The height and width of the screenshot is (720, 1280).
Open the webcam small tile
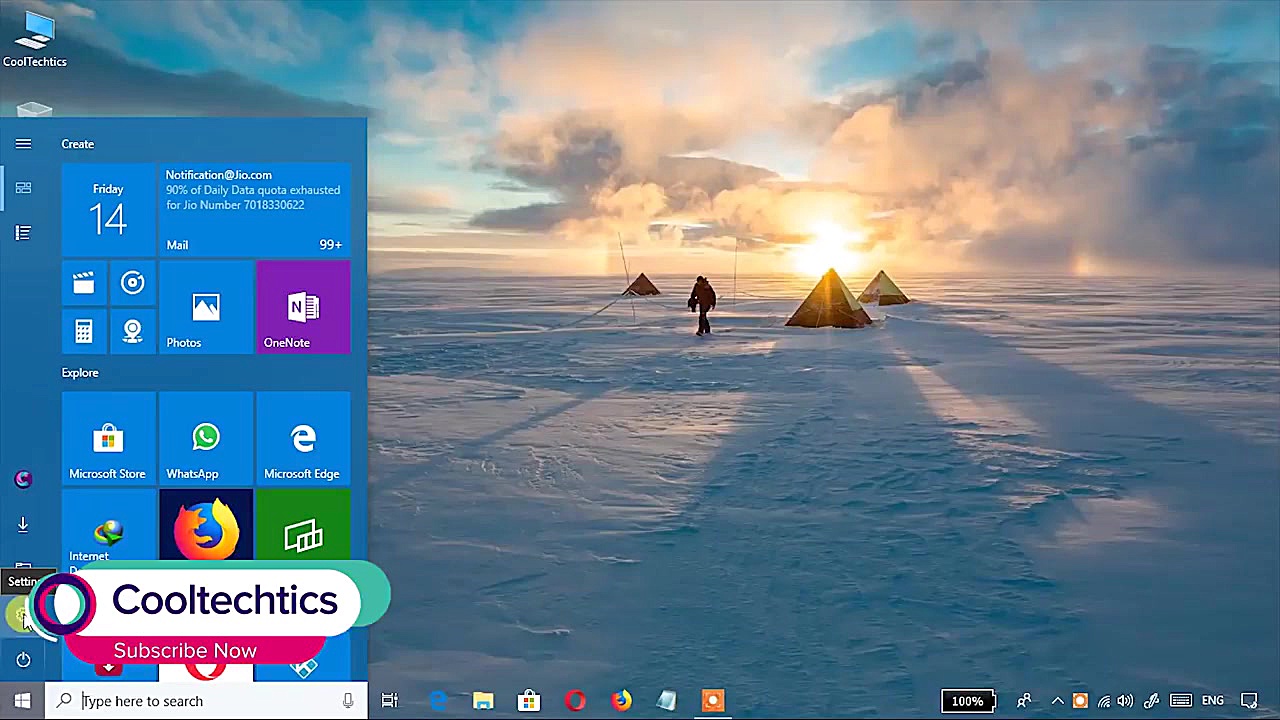point(133,331)
